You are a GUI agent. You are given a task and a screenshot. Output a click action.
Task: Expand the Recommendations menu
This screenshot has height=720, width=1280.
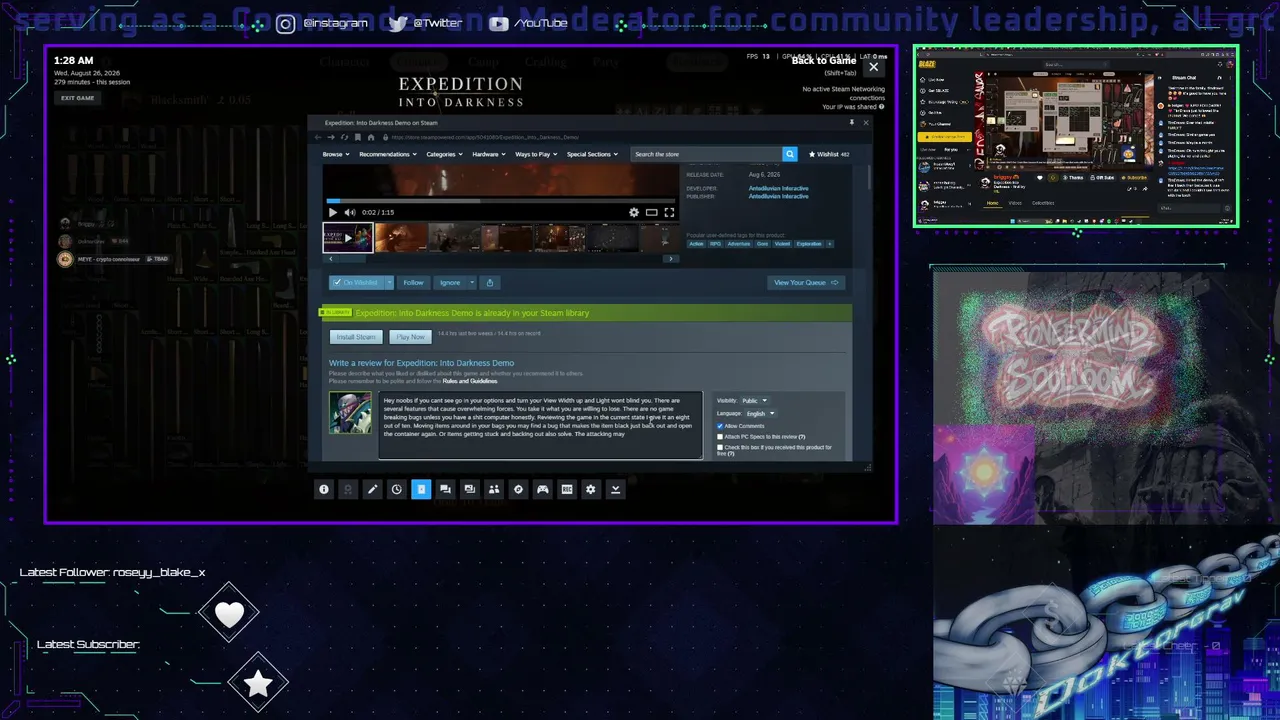click(x=388, y=154)
